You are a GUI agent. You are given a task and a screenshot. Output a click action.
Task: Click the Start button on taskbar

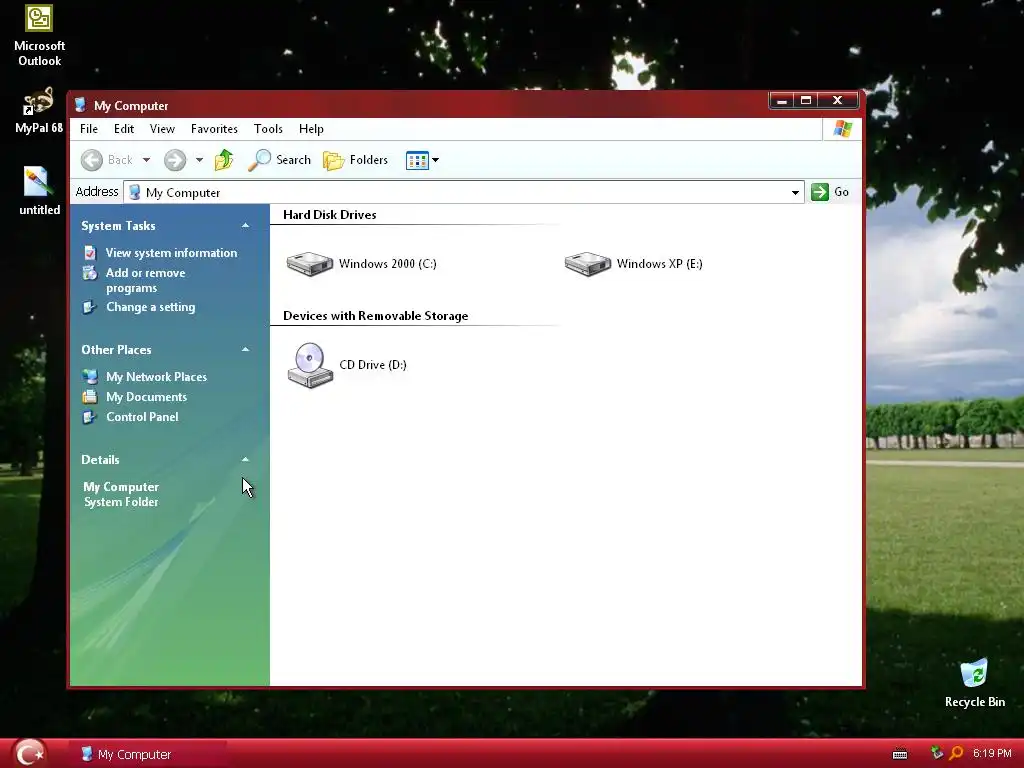click(29, 753)
